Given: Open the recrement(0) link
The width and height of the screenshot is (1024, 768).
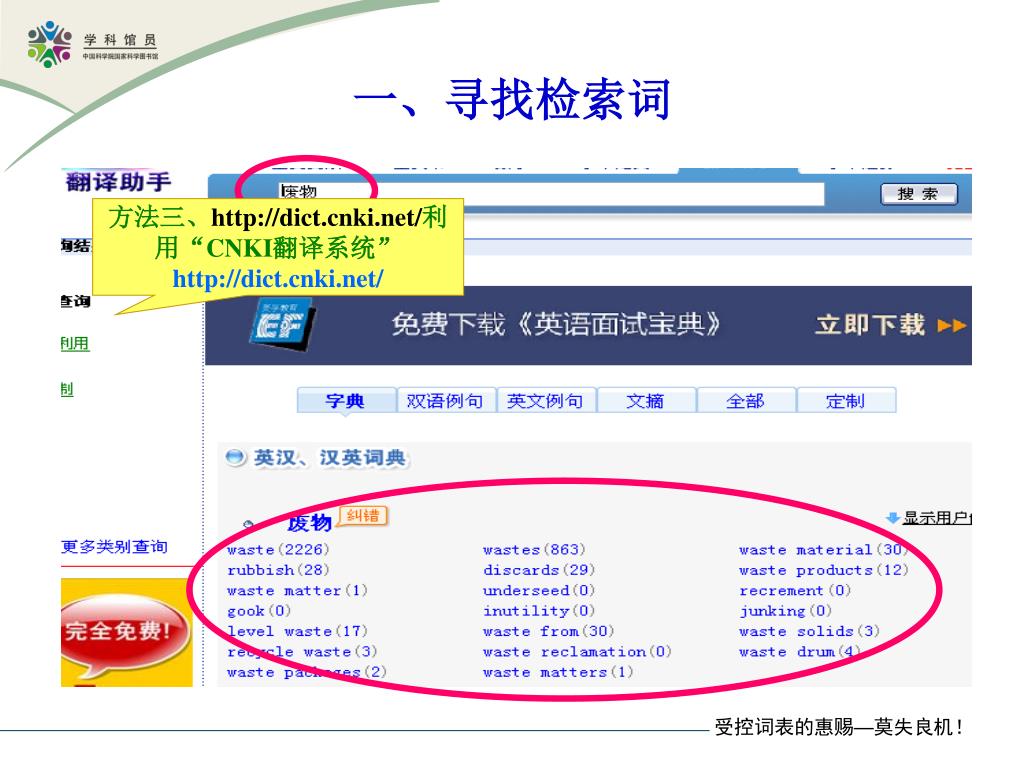Looking at the screenshot, I should [x=795, y=590].
